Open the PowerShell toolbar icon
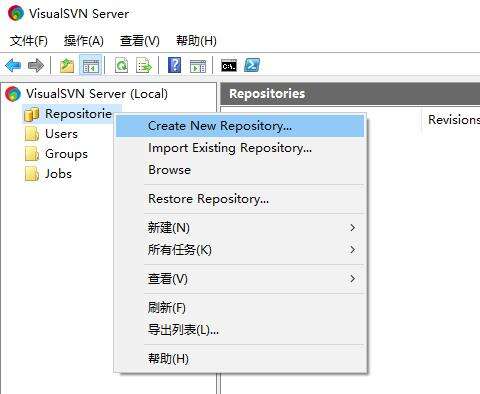This screenshot has height=394, width=480. tap(252, 65)
